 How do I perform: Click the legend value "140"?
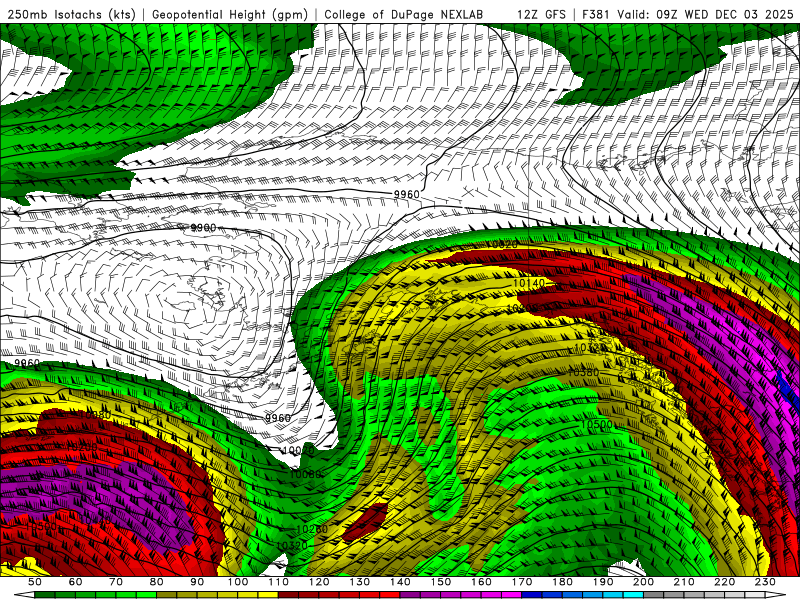pyautogui.click(x=400, y=582)
